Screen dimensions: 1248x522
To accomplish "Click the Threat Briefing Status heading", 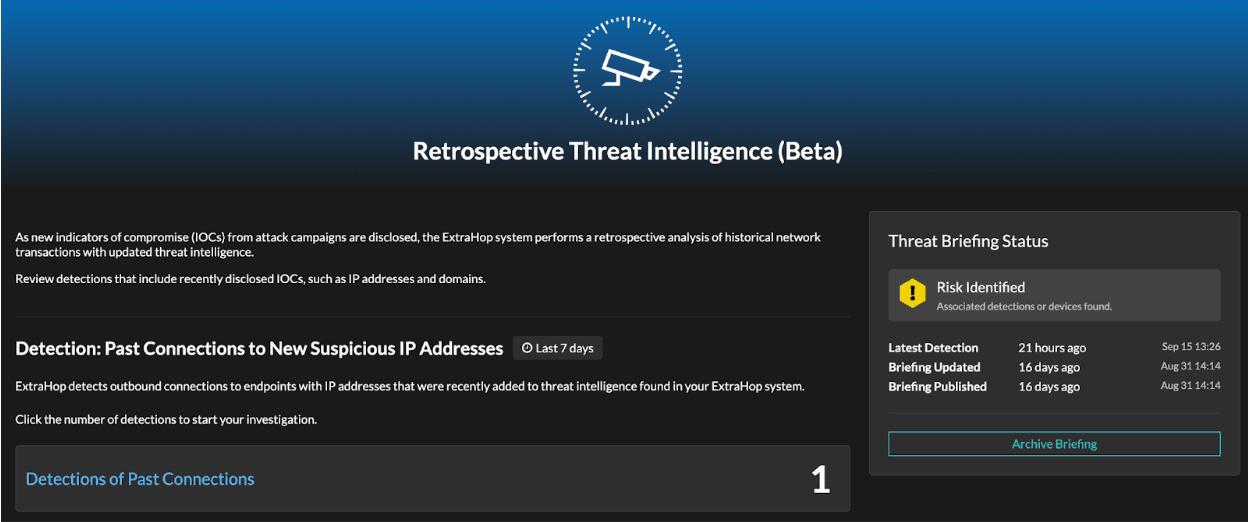I will pos(968,241).
